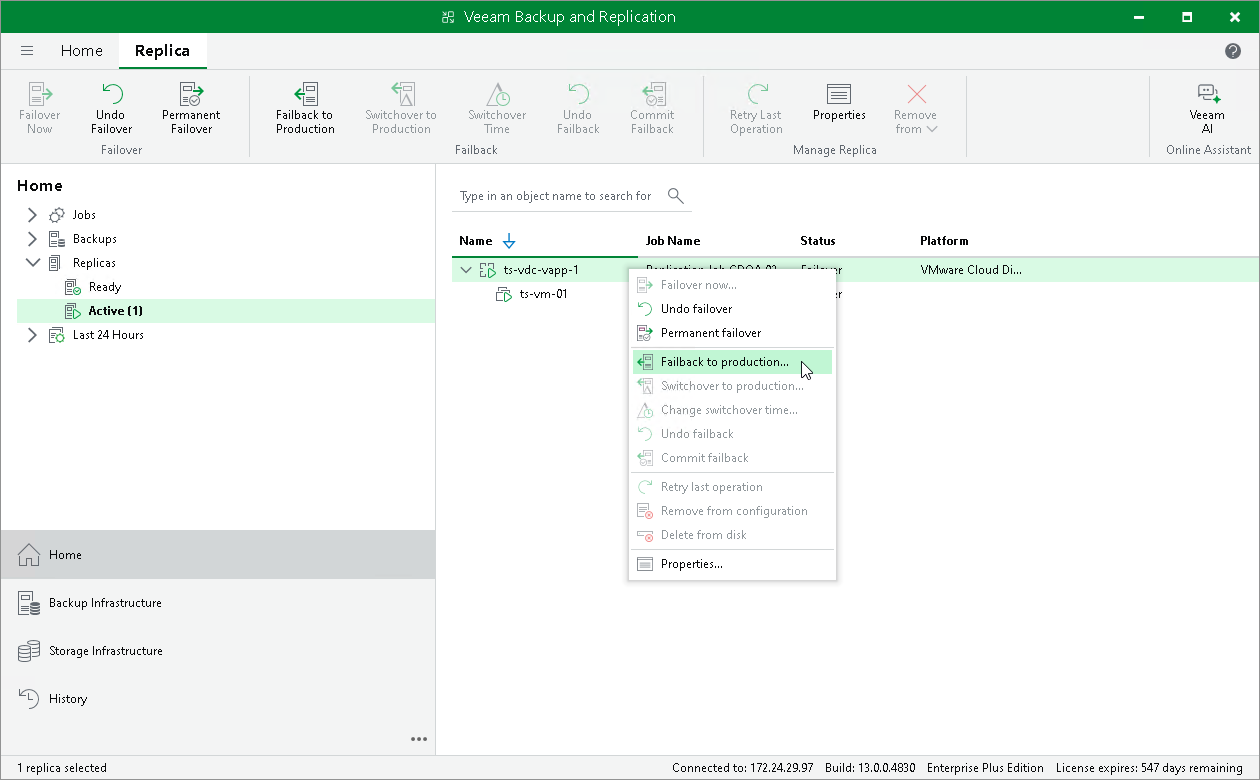Collapse the Replicas tree node
Viewport: 1260px width, 780px height.
(32, 263)
